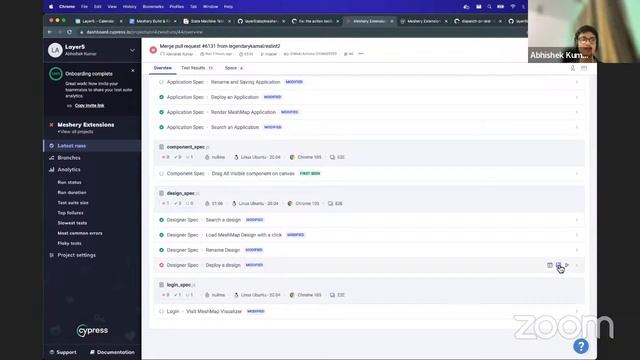
Task: Open Render MeshMap Application test row
Action: [369, 112]
